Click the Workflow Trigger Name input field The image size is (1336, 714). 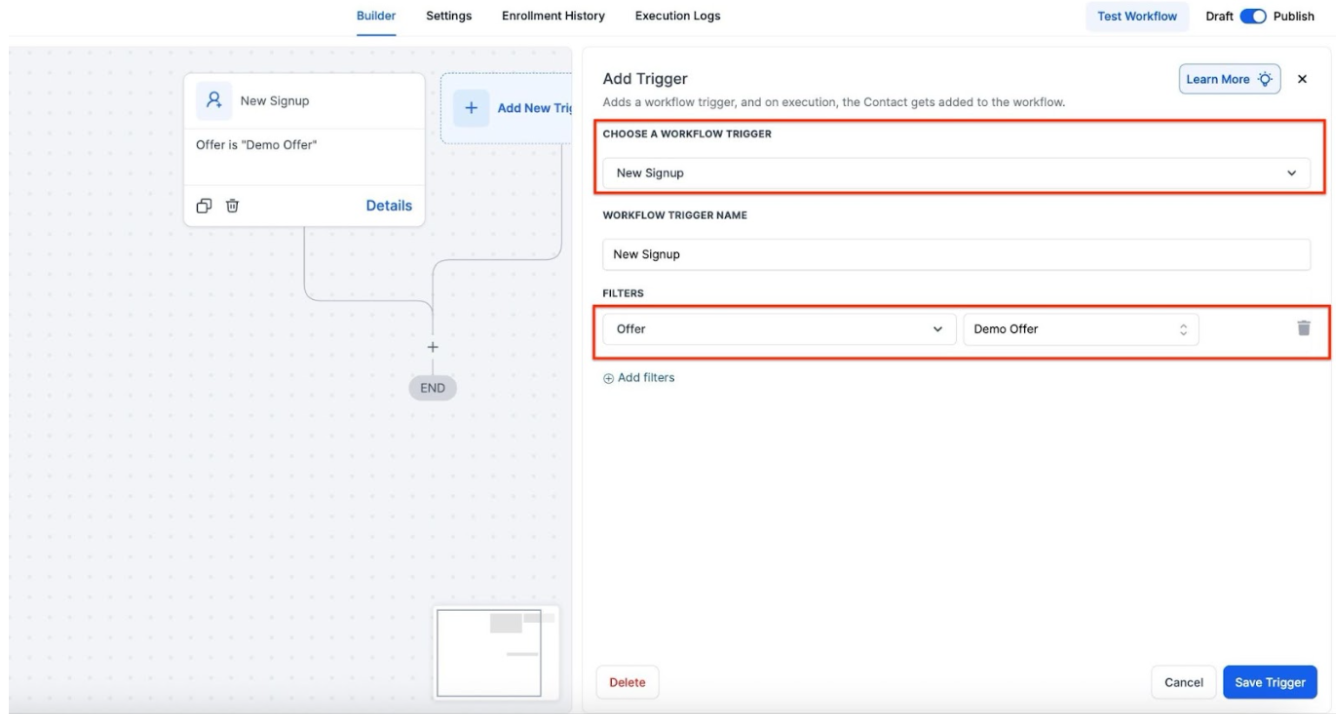(x=955, y=254)
